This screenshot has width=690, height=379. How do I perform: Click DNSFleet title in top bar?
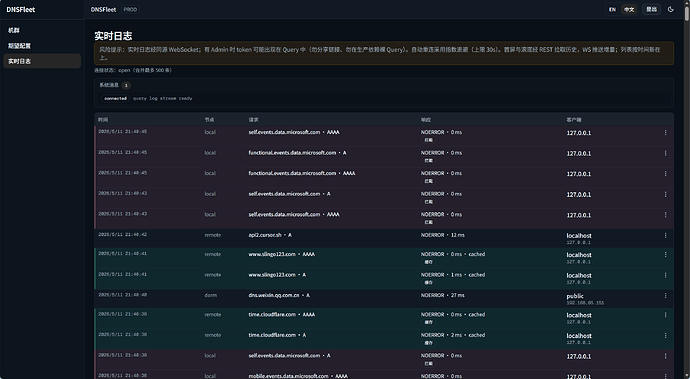pos(103,9)
